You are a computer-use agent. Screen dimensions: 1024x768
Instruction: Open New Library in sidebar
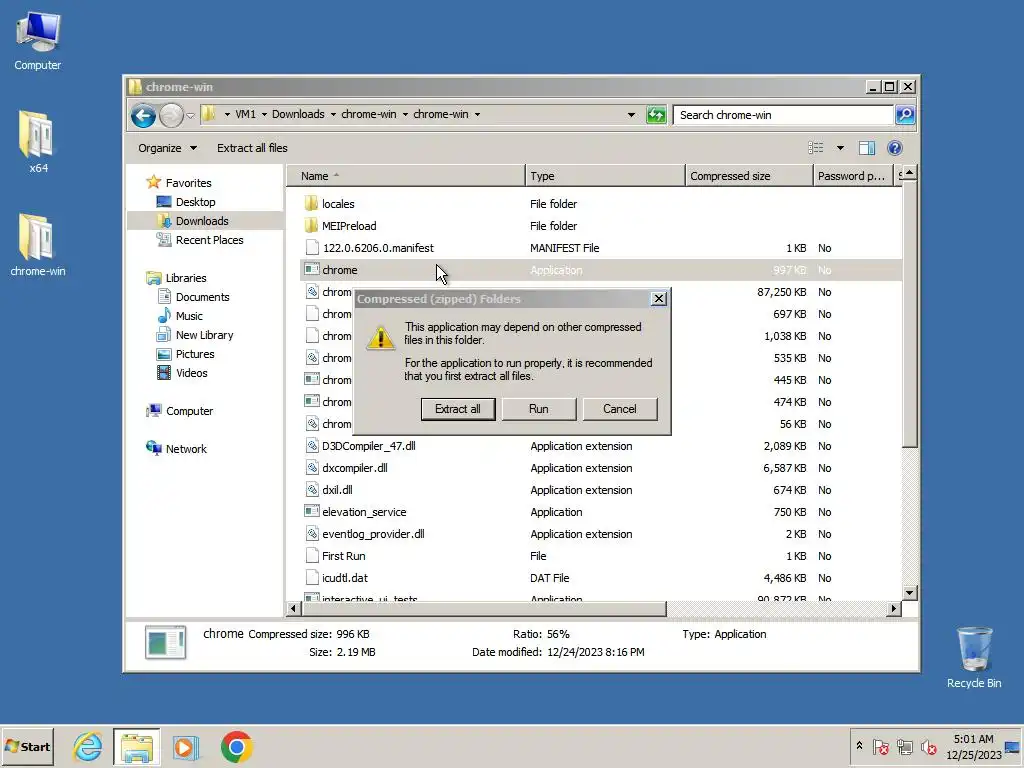click(x=204, y=335)
